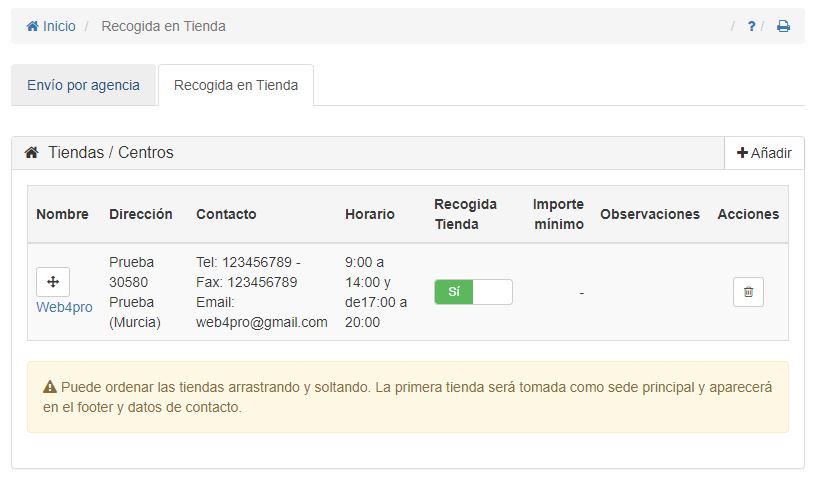Click the drag handle for Web4pro store
This screenshot has width=820, height=485.
53,282
